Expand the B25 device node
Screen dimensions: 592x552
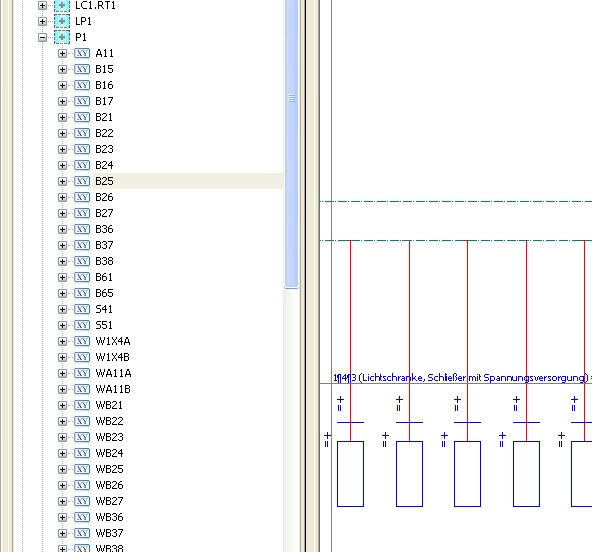(62, 182)
